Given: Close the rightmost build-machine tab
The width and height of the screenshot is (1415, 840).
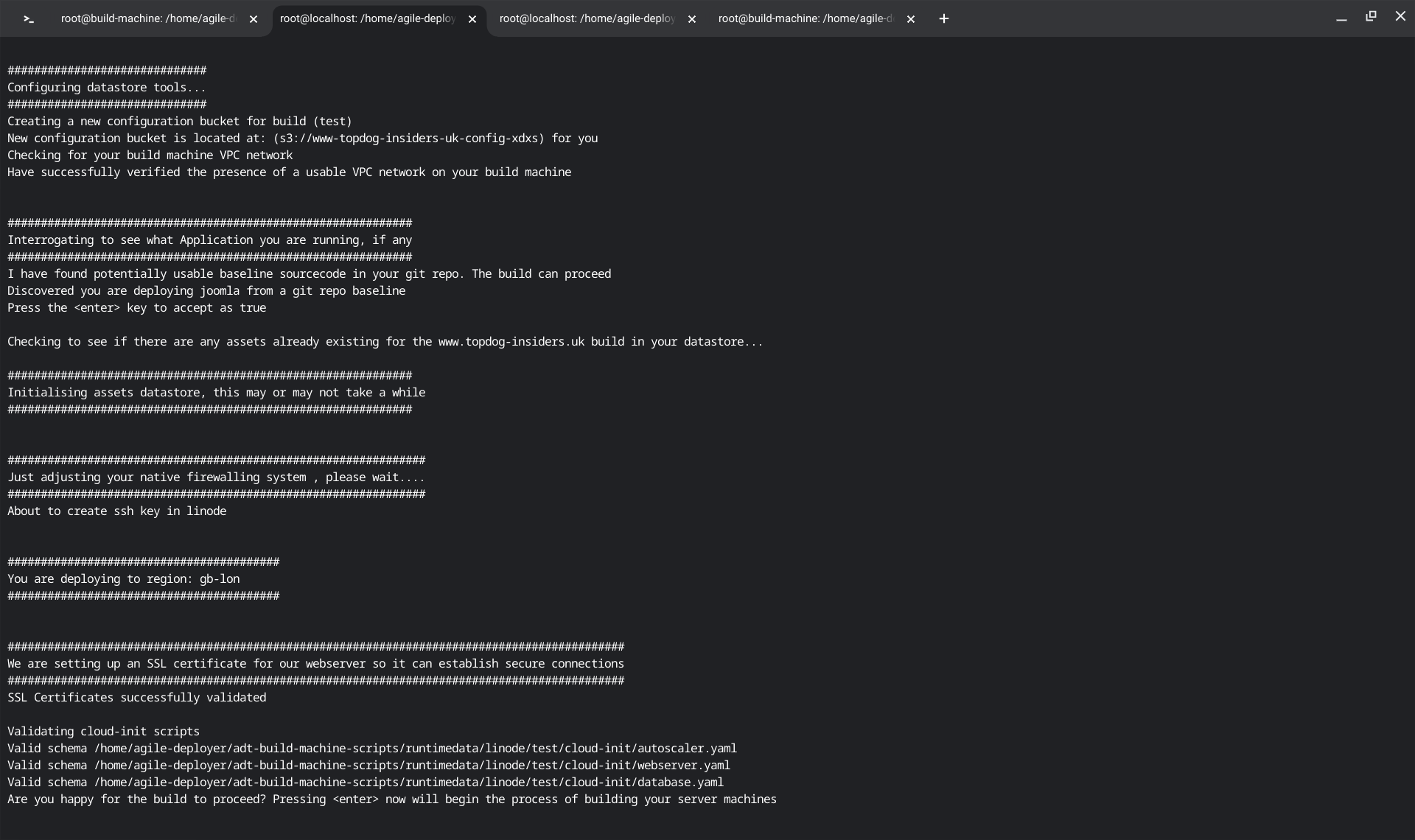Looking at the screenshot, I should pyautogui.click(x=911, y=20).
